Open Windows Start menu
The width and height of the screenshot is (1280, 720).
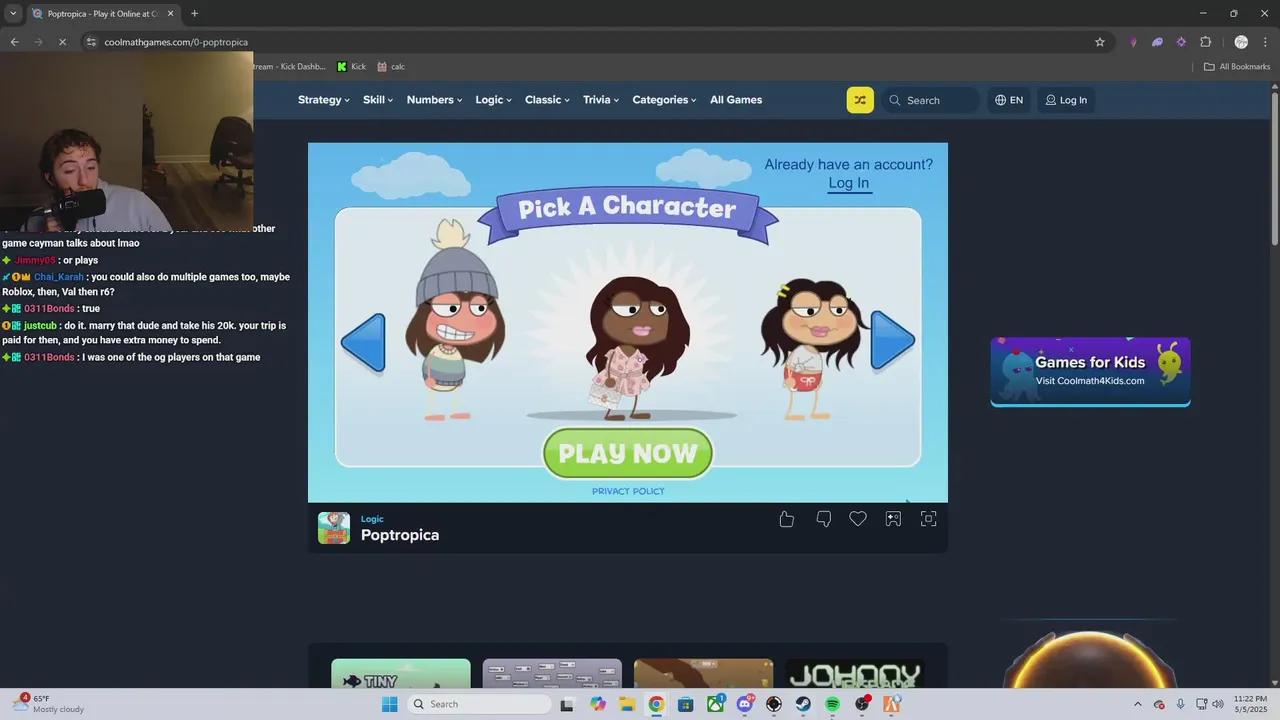pos(390,704)
